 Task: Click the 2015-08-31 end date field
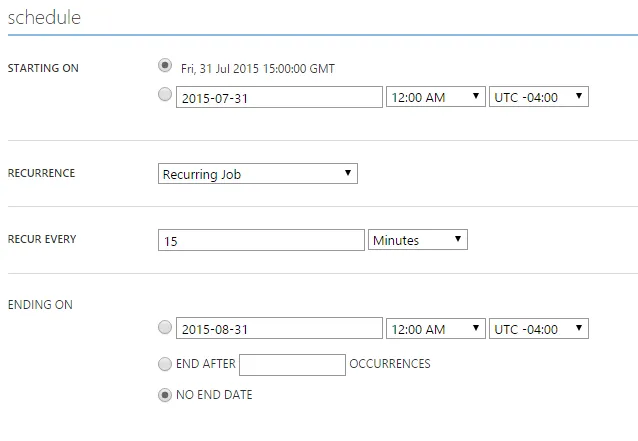[x=279, y=329]
